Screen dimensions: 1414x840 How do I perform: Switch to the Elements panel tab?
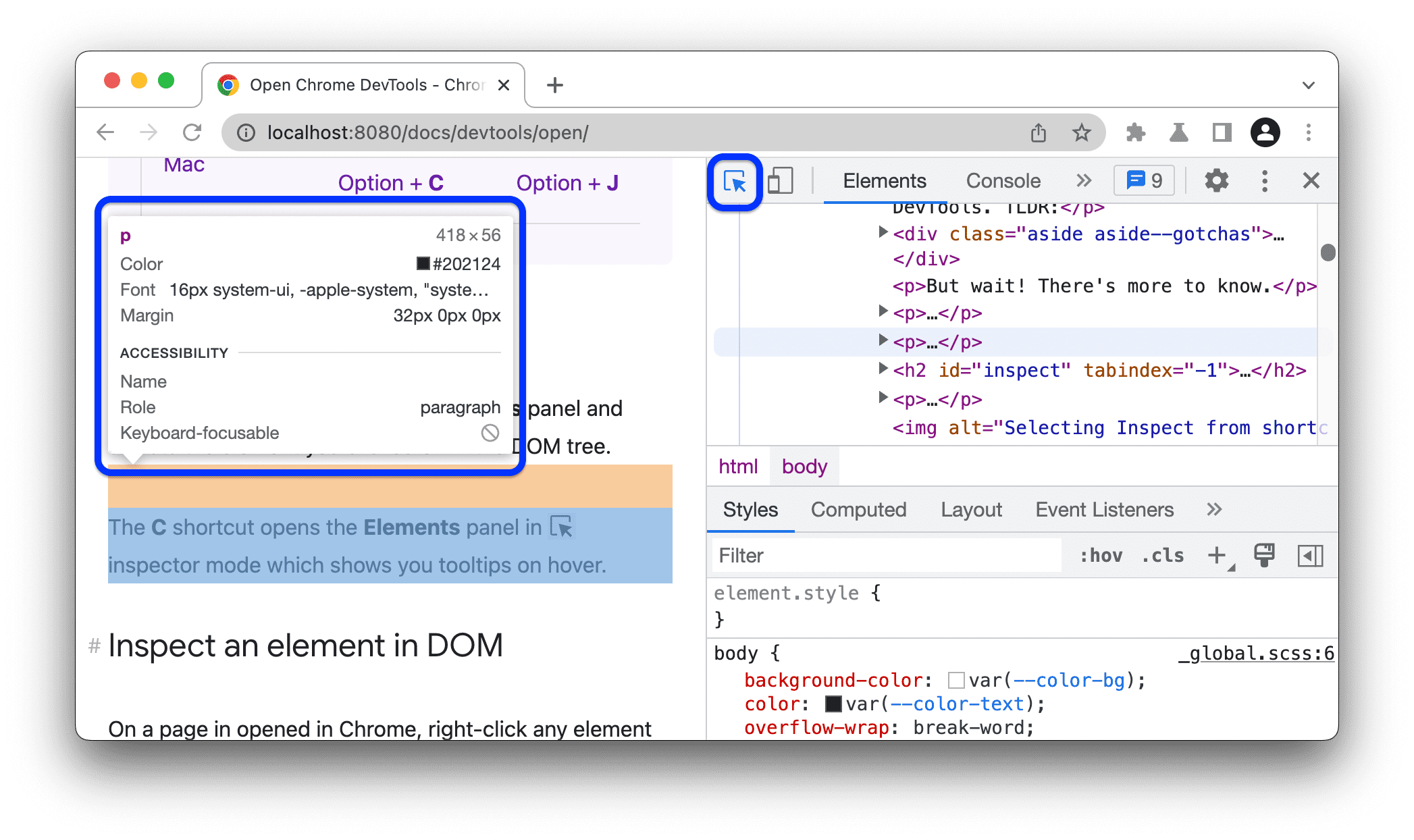click(883, 180)
